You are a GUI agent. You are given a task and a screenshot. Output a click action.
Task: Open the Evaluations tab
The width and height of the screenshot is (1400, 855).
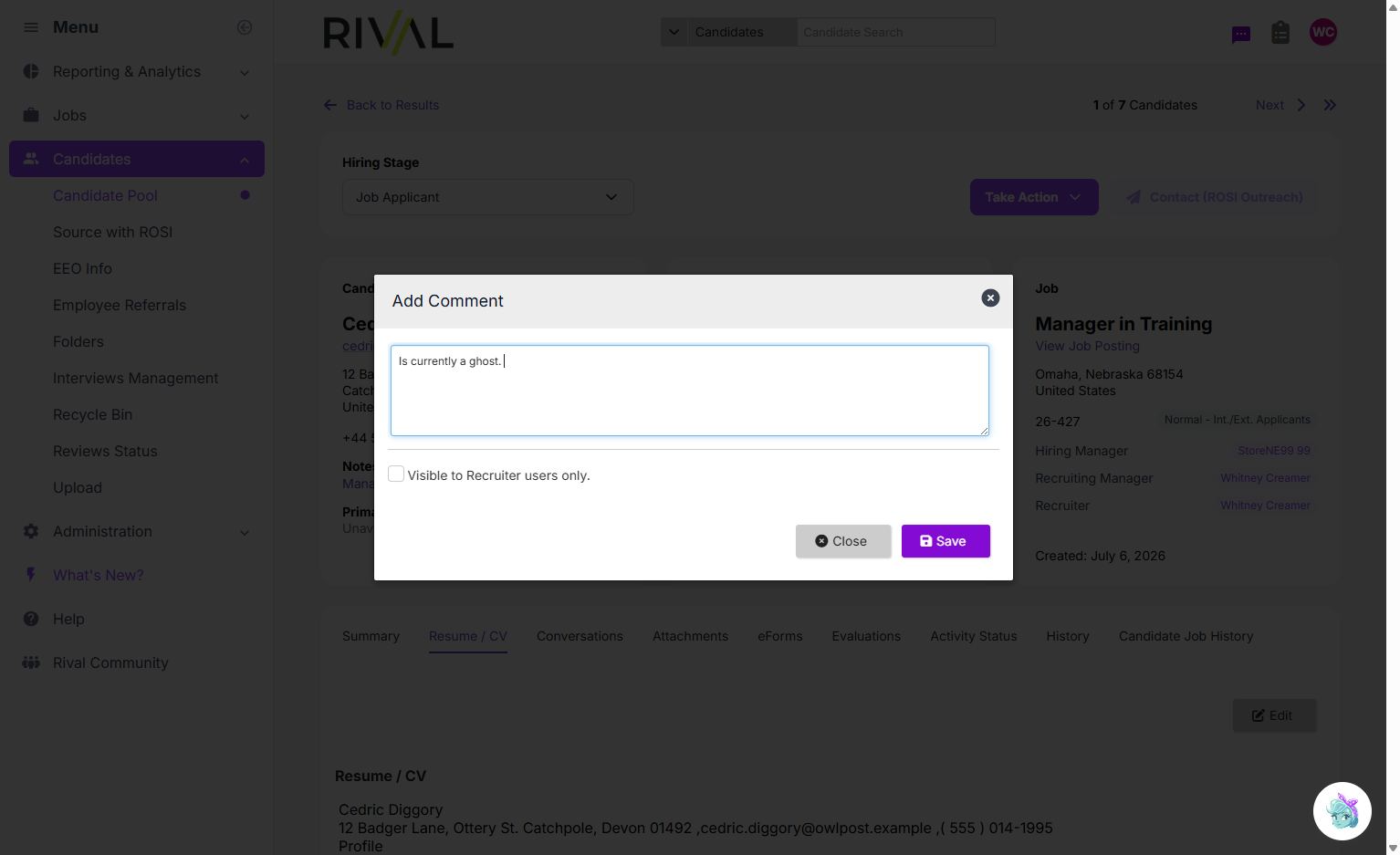866,636
